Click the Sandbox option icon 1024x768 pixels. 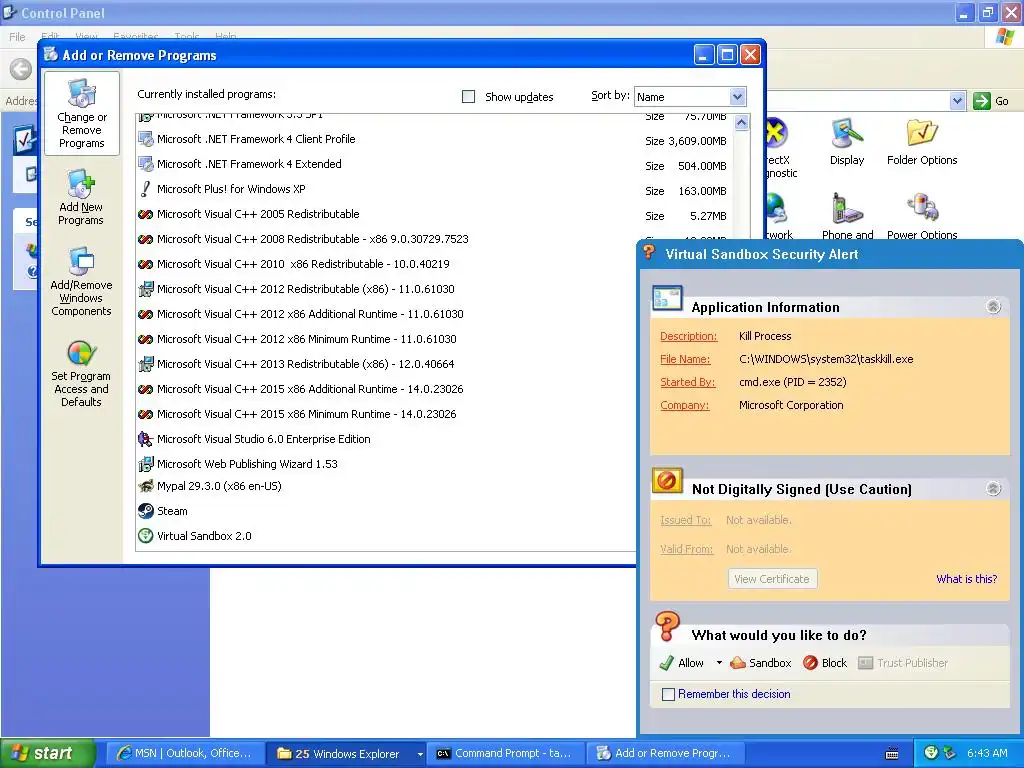pos(737,663)
